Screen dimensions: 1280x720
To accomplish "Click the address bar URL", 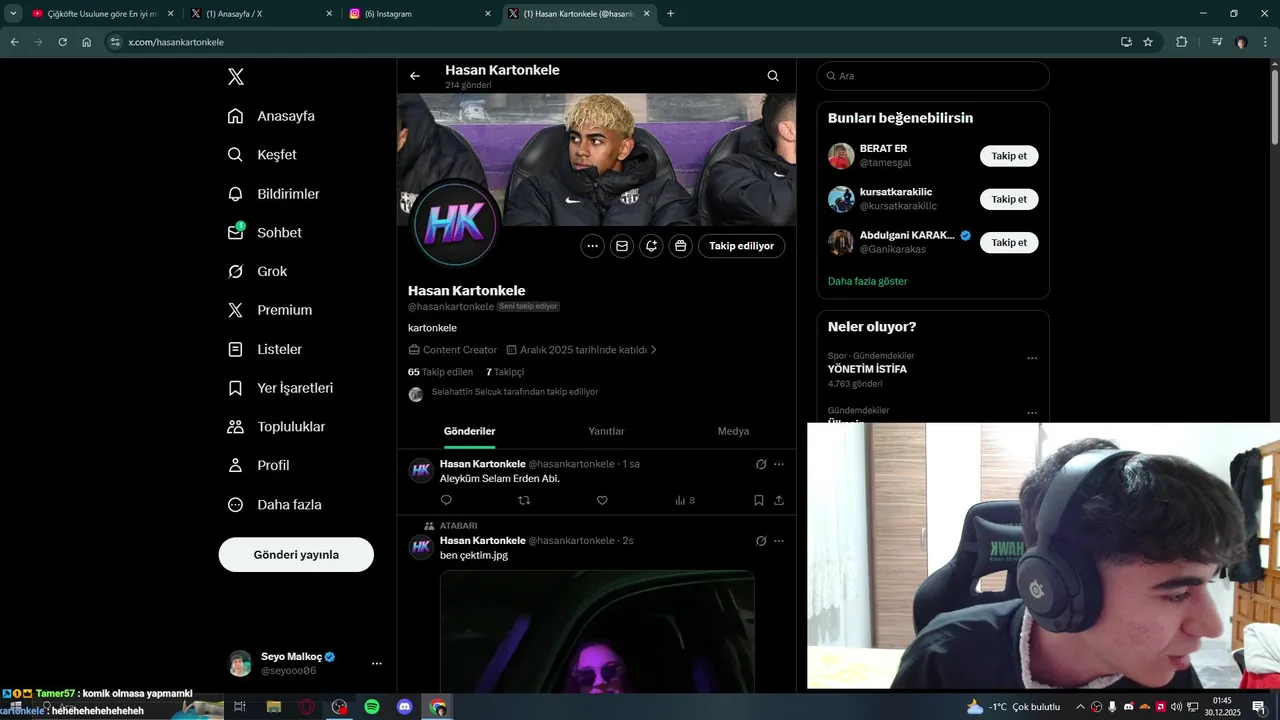I will click(176, 42).
